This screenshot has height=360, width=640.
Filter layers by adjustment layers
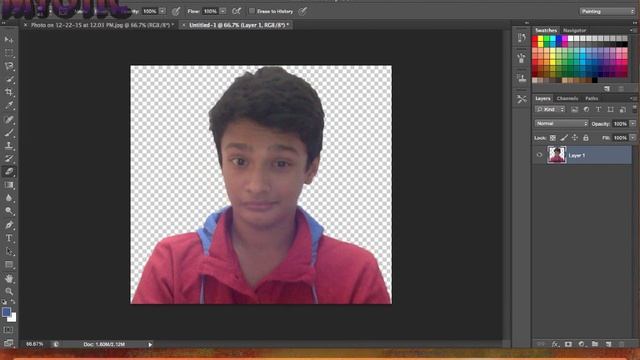(x=586, y=109)
